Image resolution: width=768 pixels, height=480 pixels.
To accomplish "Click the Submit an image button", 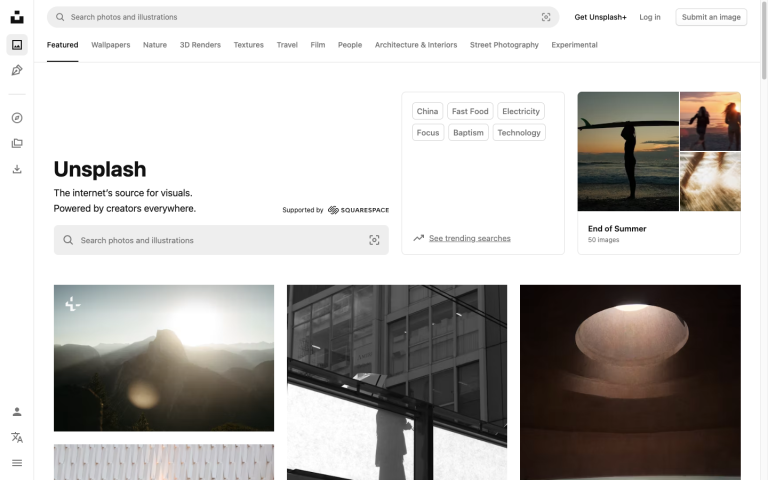I will click(x=711, y=17).
